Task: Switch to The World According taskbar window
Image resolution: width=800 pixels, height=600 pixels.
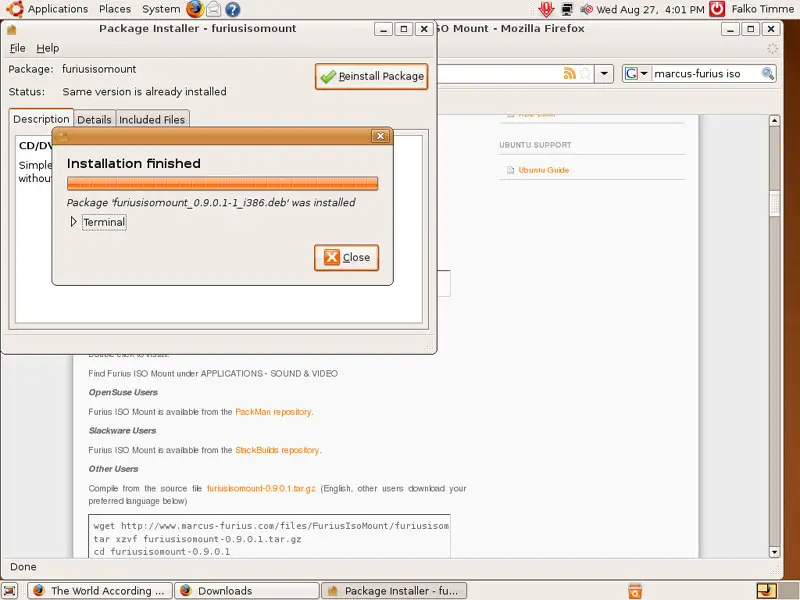Action: tap(100, 591)
